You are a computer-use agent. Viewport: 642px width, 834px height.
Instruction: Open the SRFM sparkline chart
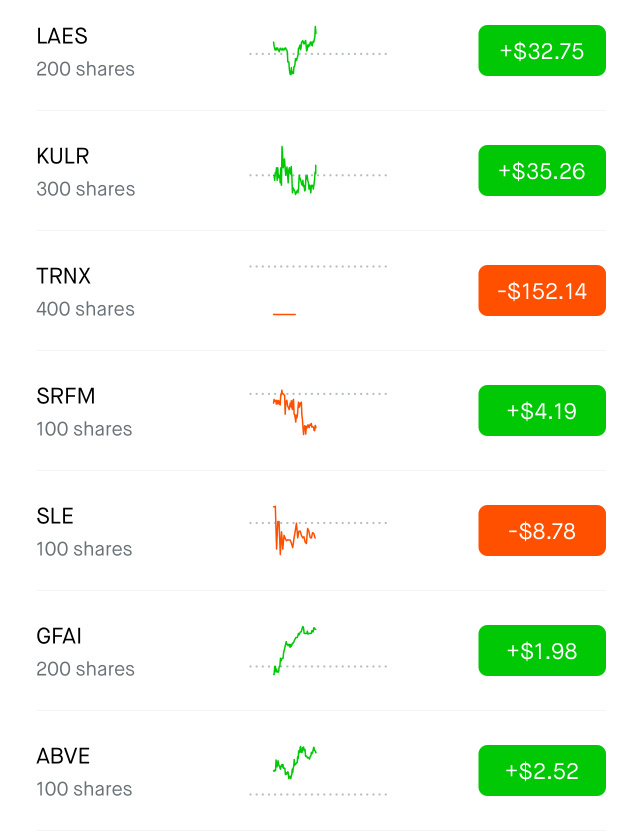pos(318,412)
